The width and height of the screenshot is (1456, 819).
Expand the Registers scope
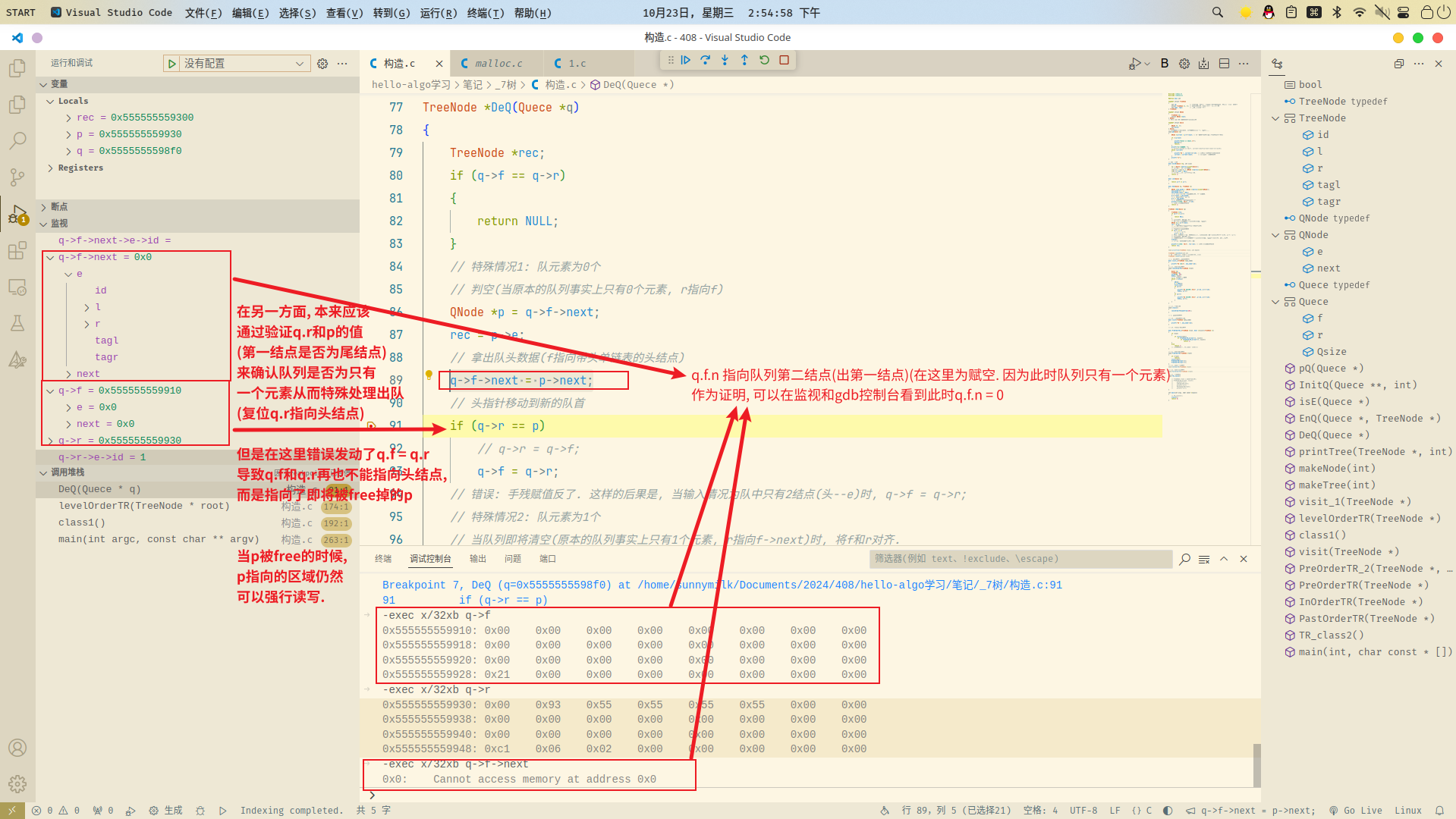[50, 168]
